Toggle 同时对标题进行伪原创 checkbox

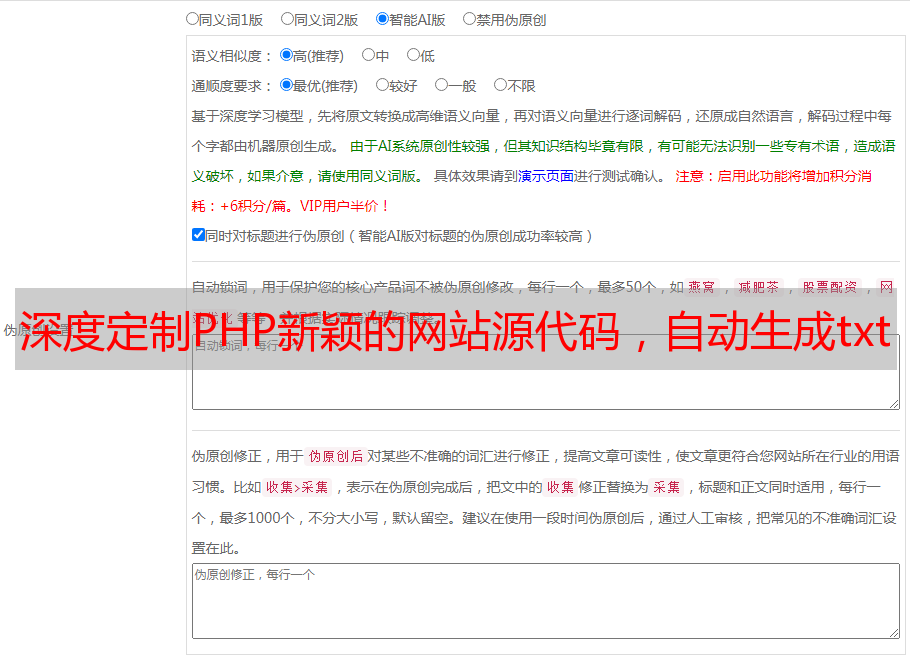198,235
